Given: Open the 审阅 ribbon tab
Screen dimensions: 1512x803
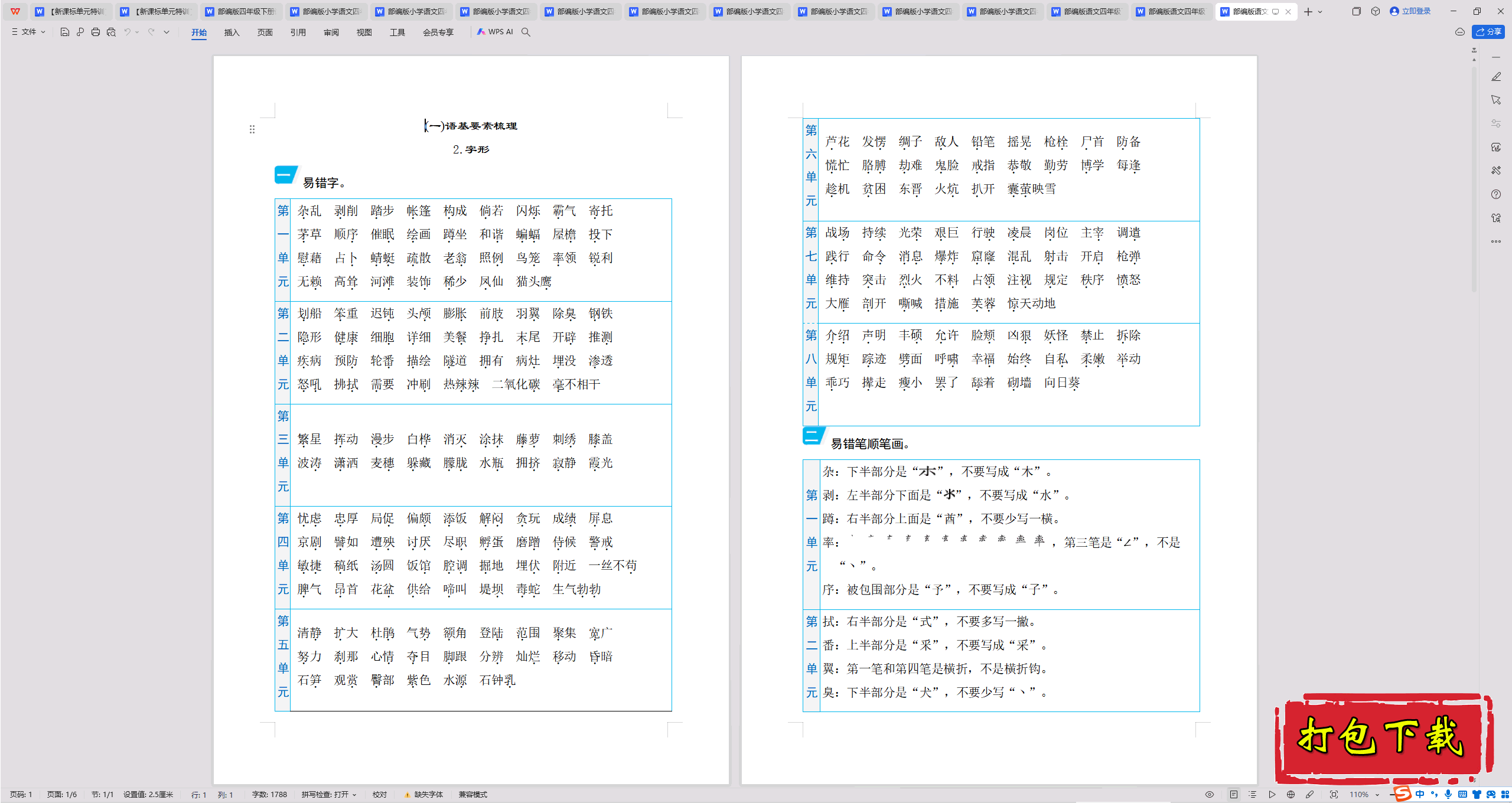Looking at the screenshot, I should 331,32.
